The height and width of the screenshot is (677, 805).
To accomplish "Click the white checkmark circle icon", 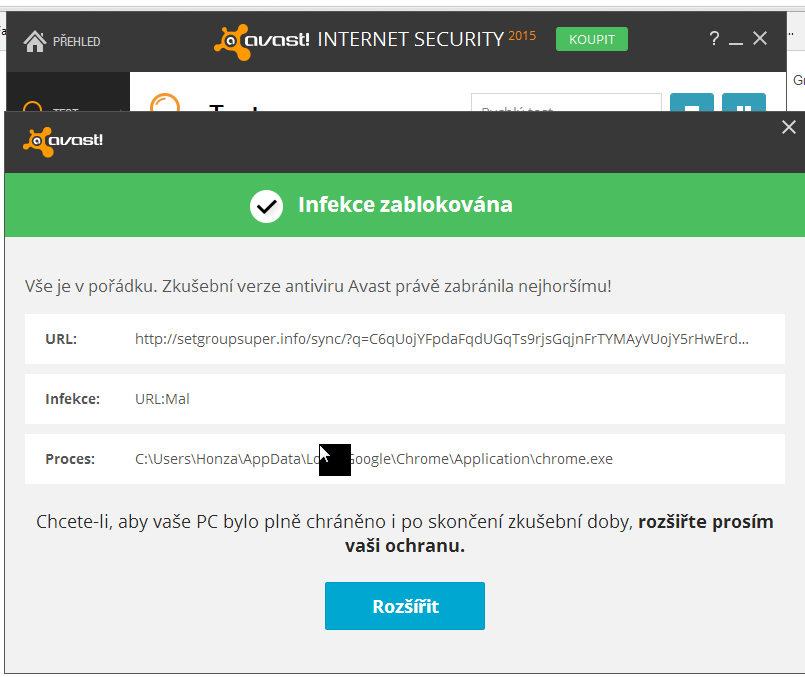I will (x=266, y=206).
